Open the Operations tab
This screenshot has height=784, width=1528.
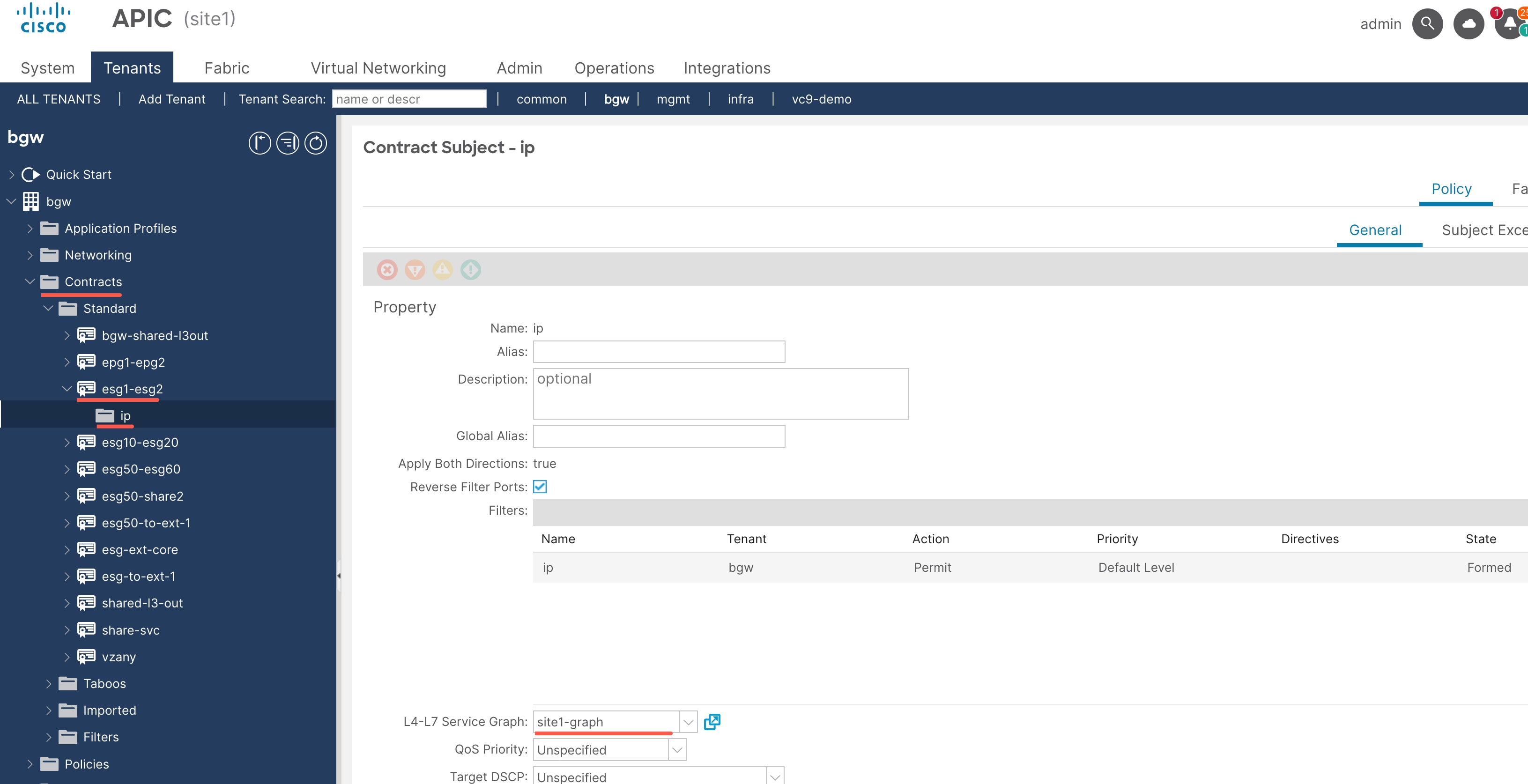click(614, 68)
